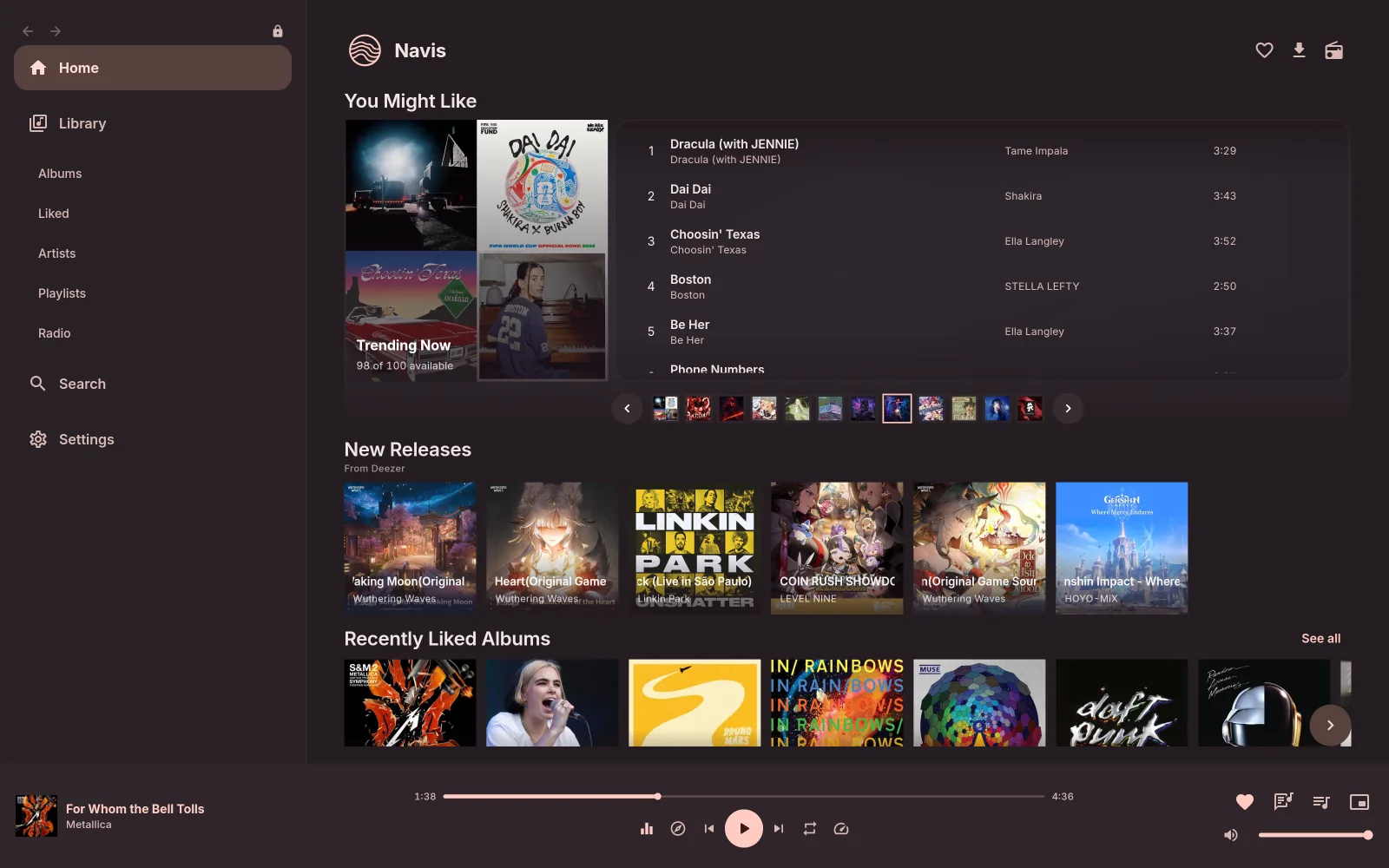The image size is (1389, 868).
Task: Open the liked songs heart icon in header
Action: point(1264,50)
